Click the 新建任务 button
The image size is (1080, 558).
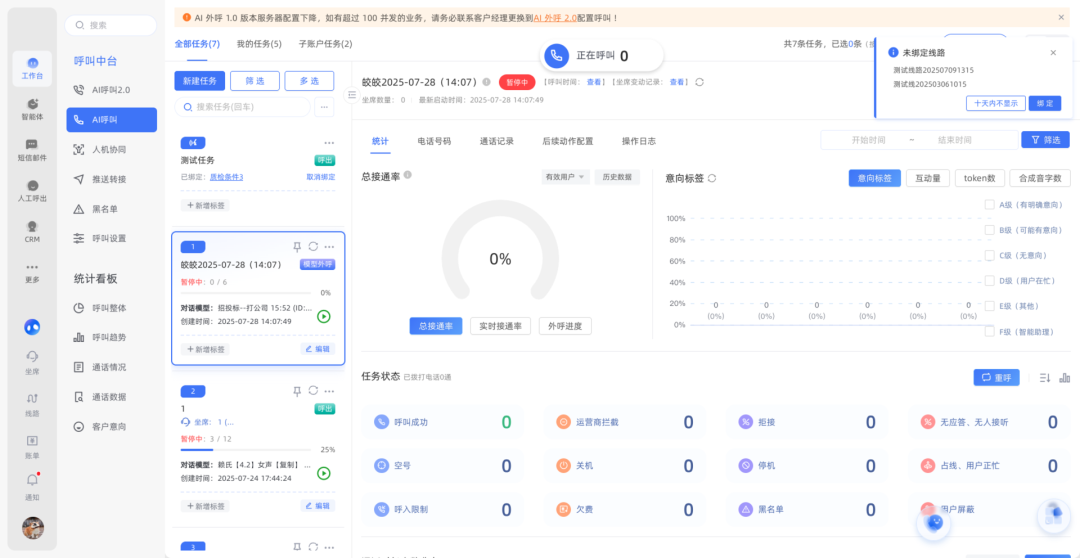point(199,81)
